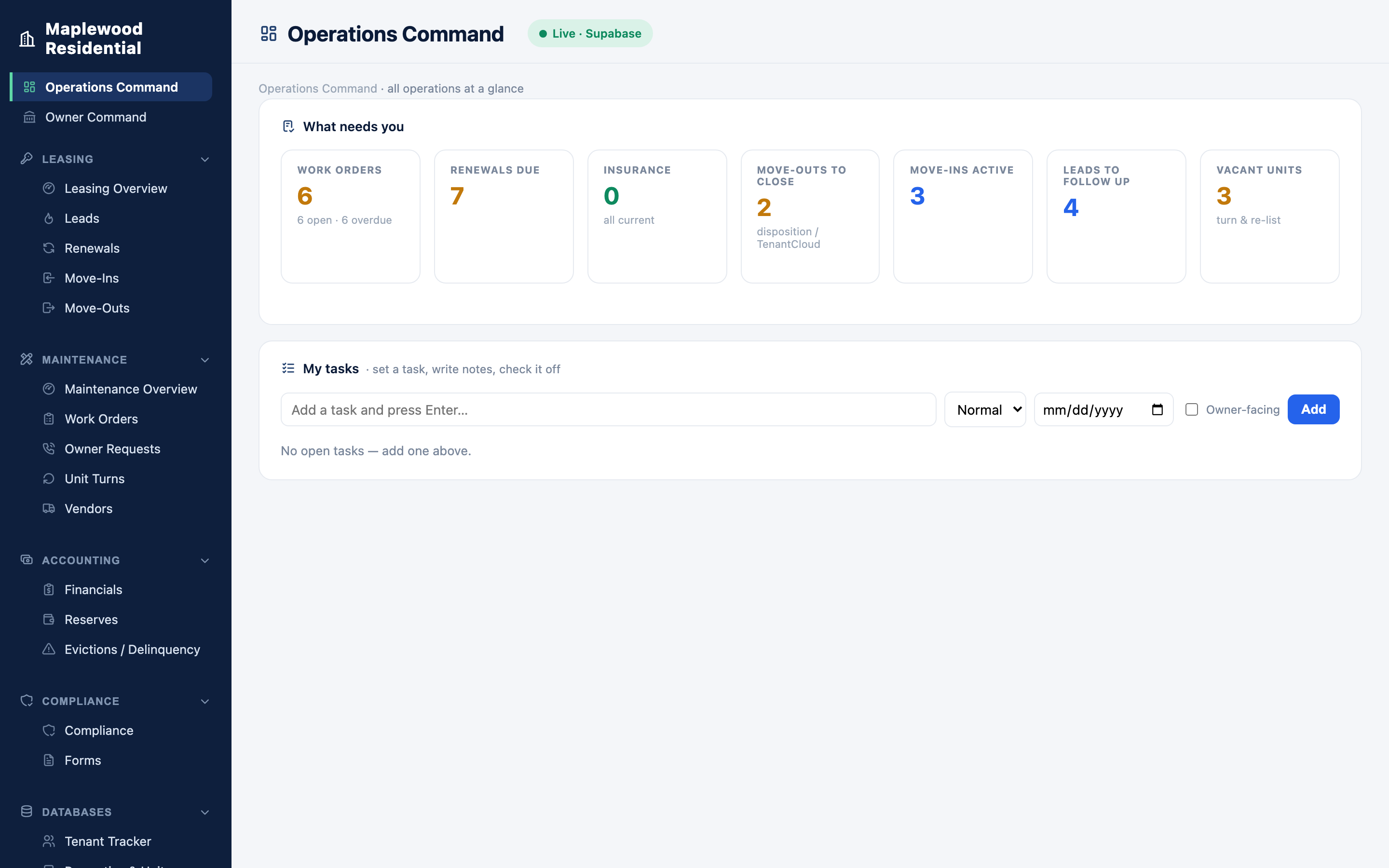
Task: Click the blue Add task button
Action: 1313,409
